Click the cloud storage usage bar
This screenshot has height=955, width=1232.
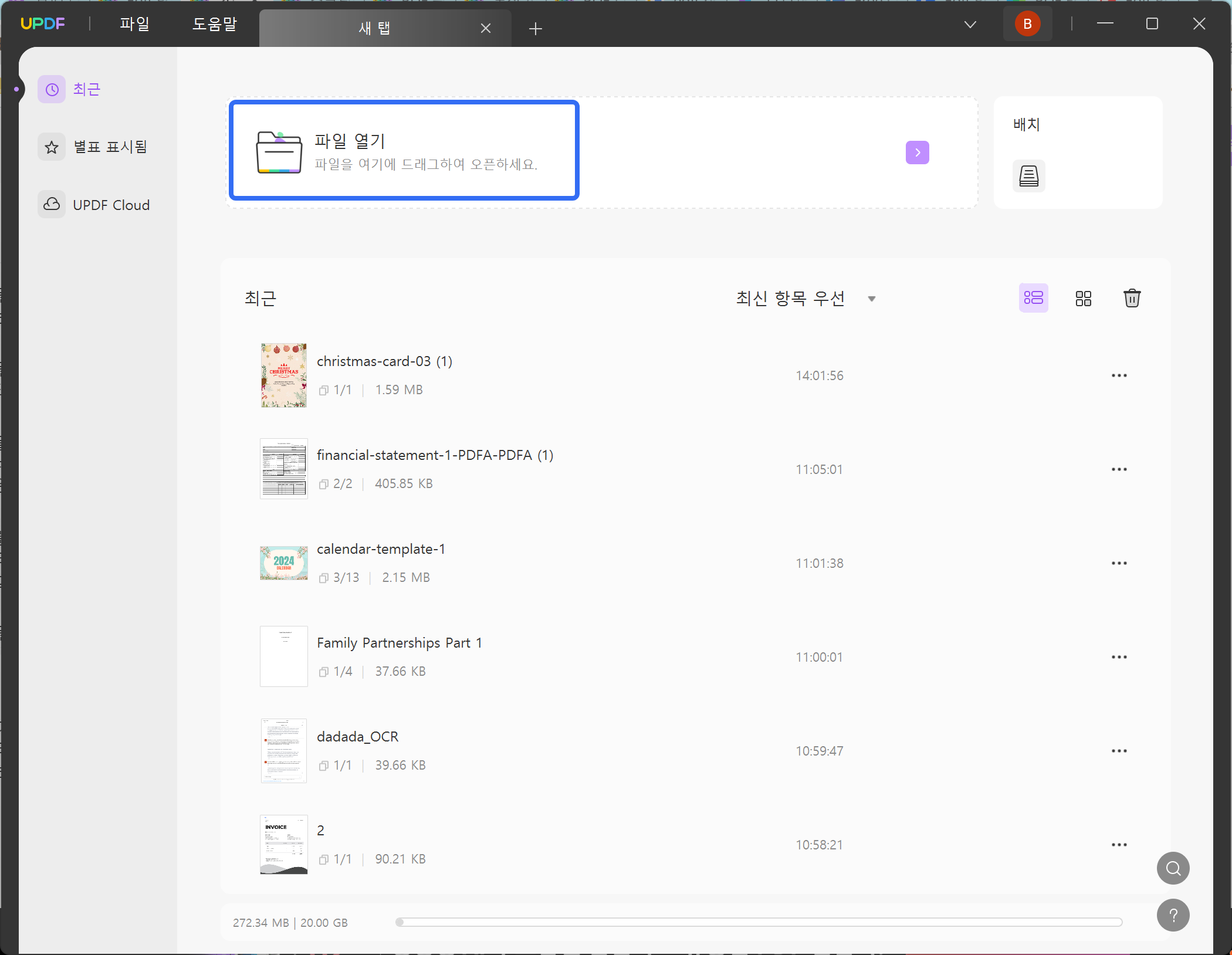(x=759, y=922)
